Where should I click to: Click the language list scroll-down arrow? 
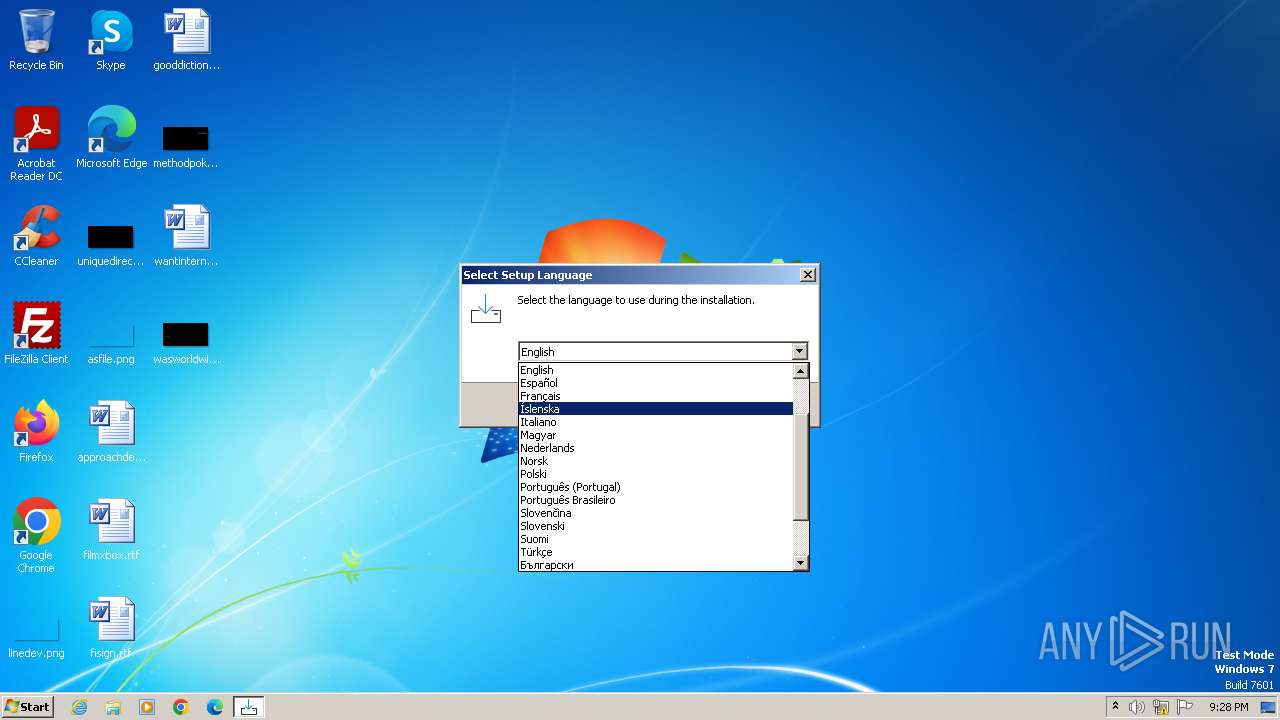click(800, 563)
